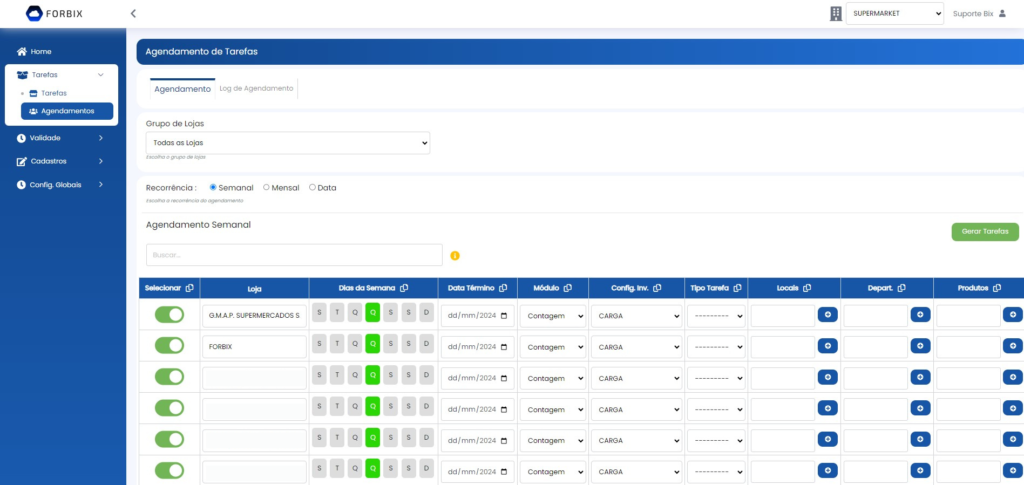This screenshot has height=485, width=1024.
Task: Click Loja field with G.M.A.P. SUPERMERCADOS
Action: coord(254,316)
